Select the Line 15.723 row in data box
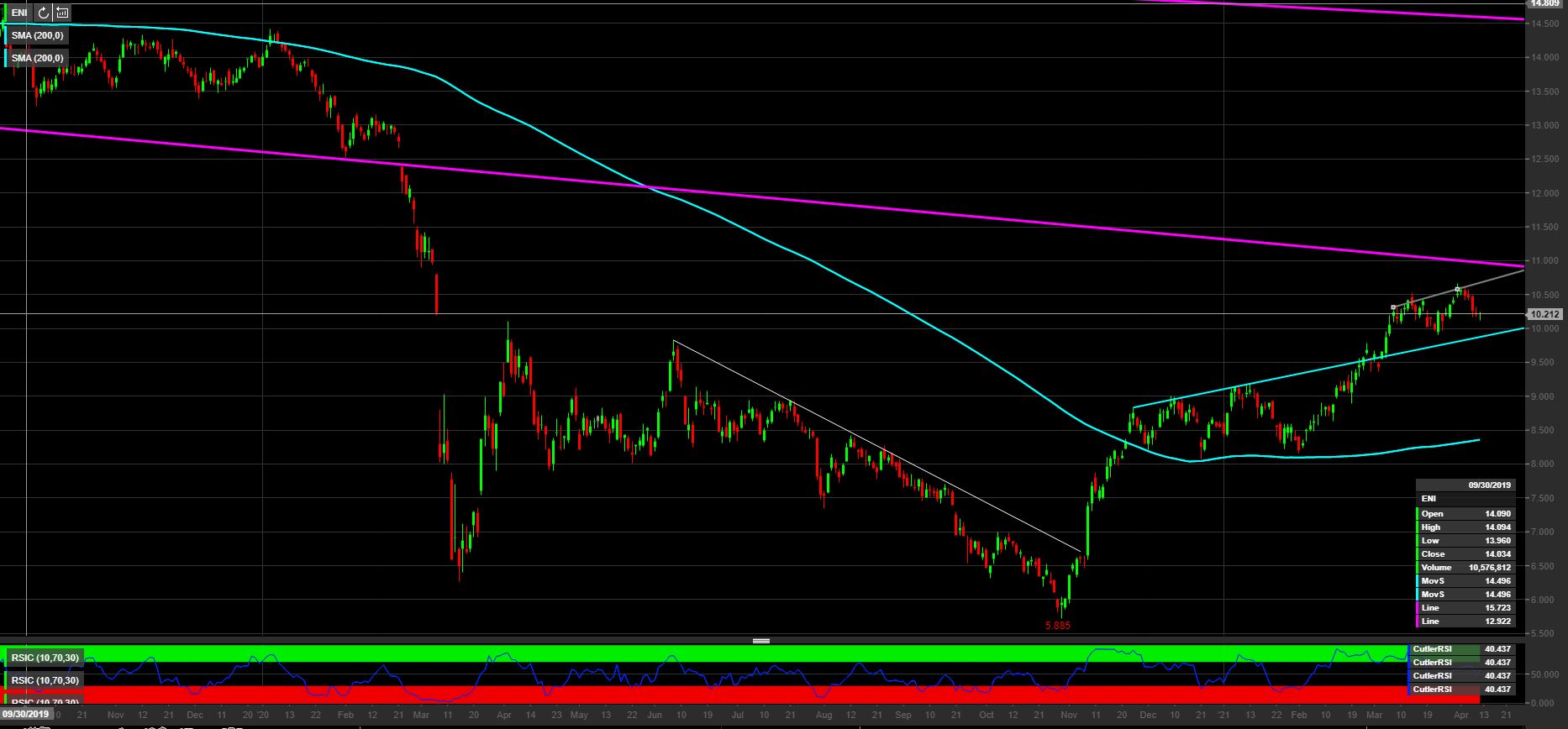 coord(1465,608)
